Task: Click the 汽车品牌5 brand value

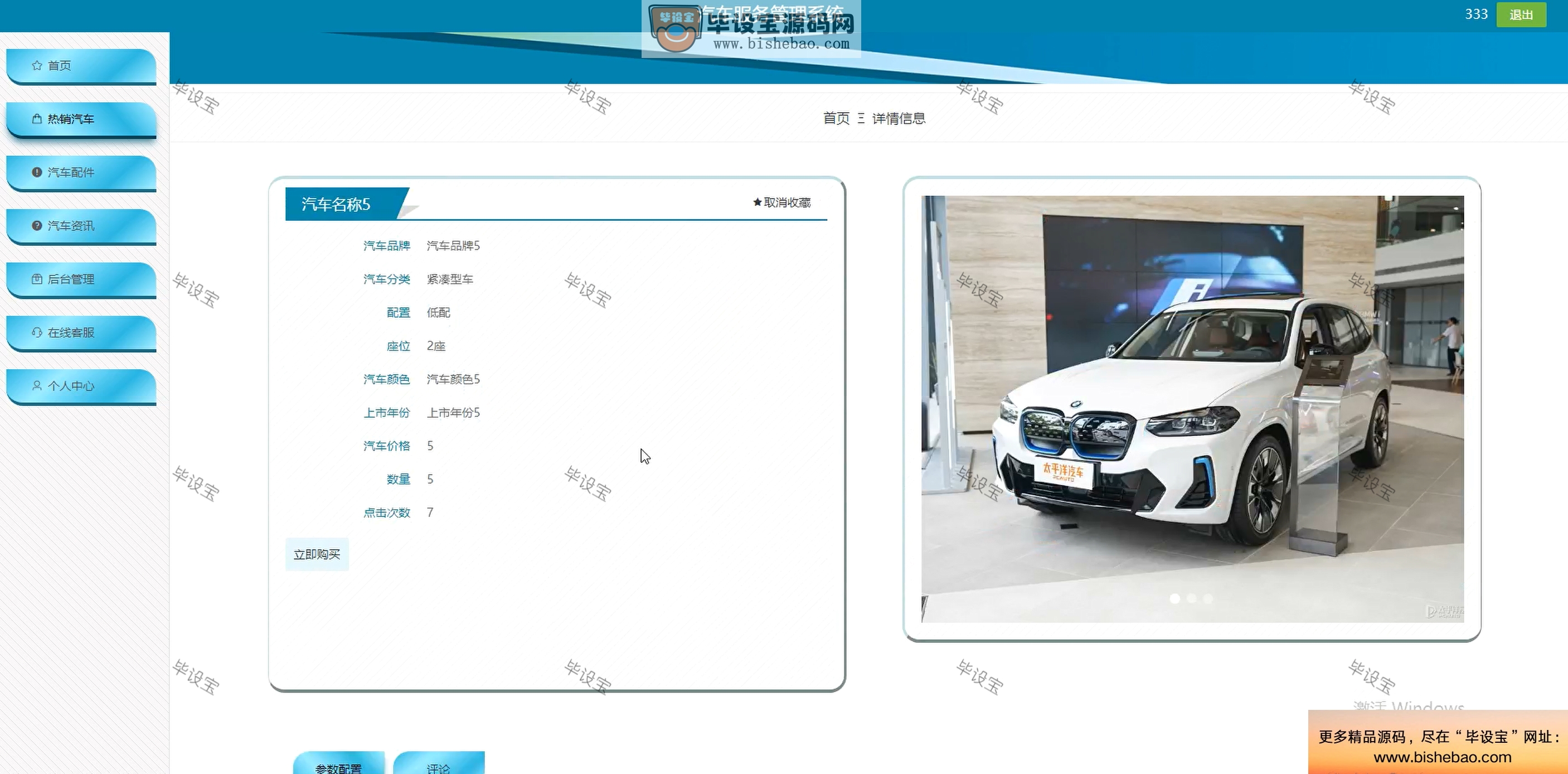Action: click(454, 245)
